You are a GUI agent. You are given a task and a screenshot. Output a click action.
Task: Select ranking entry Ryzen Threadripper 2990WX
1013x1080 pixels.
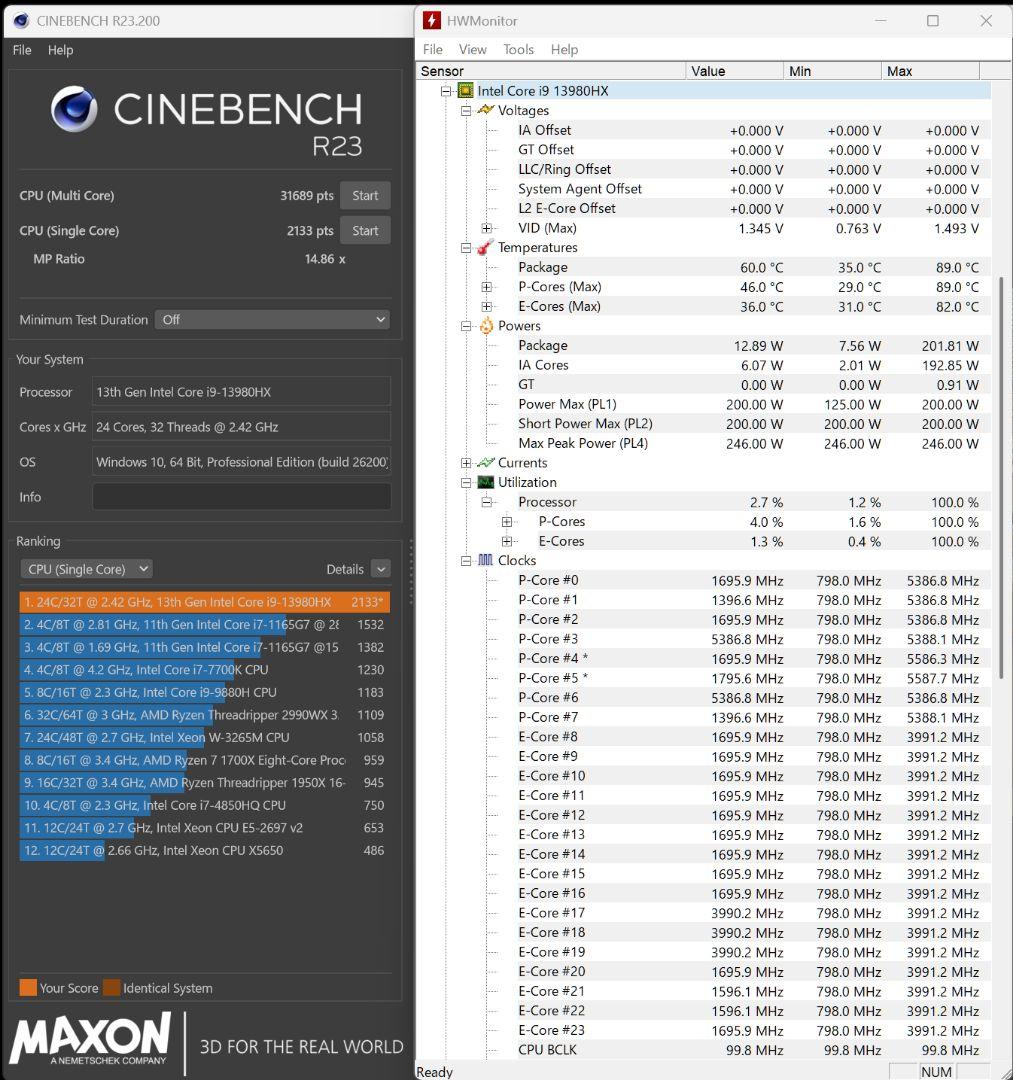tap(205, 715)
